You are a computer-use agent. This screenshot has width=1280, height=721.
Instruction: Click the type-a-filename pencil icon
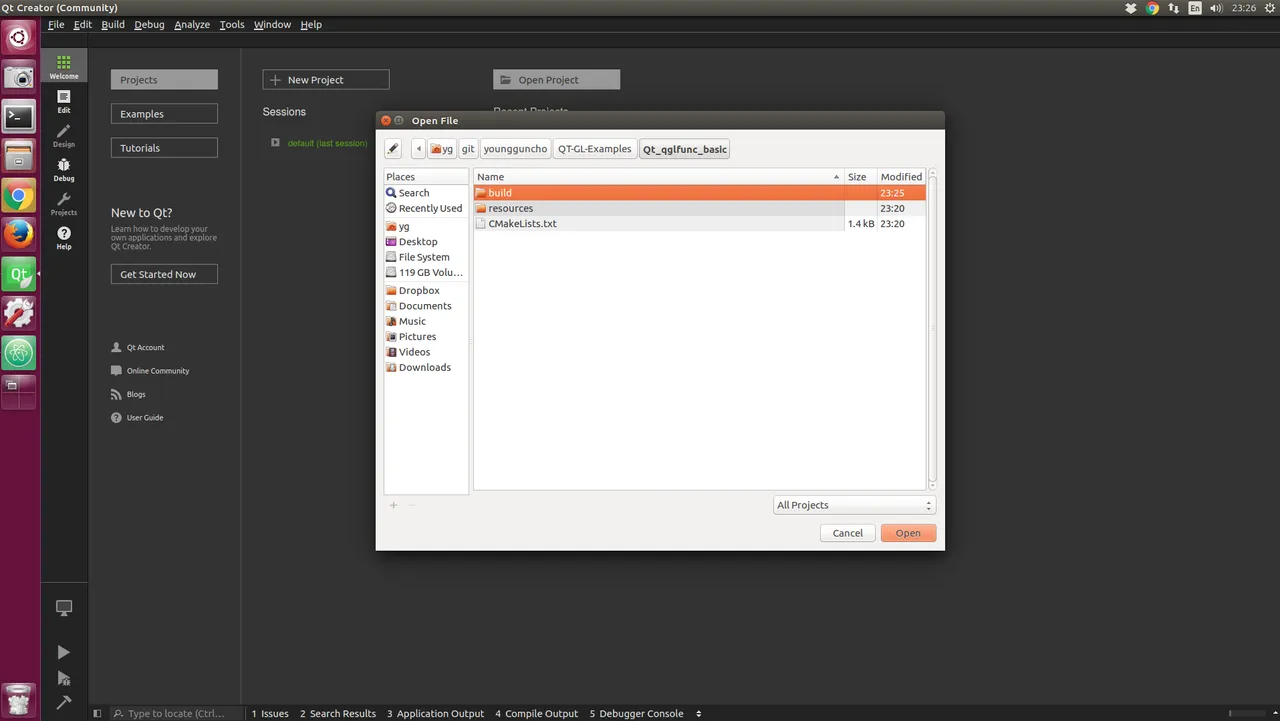pos(393,149)
